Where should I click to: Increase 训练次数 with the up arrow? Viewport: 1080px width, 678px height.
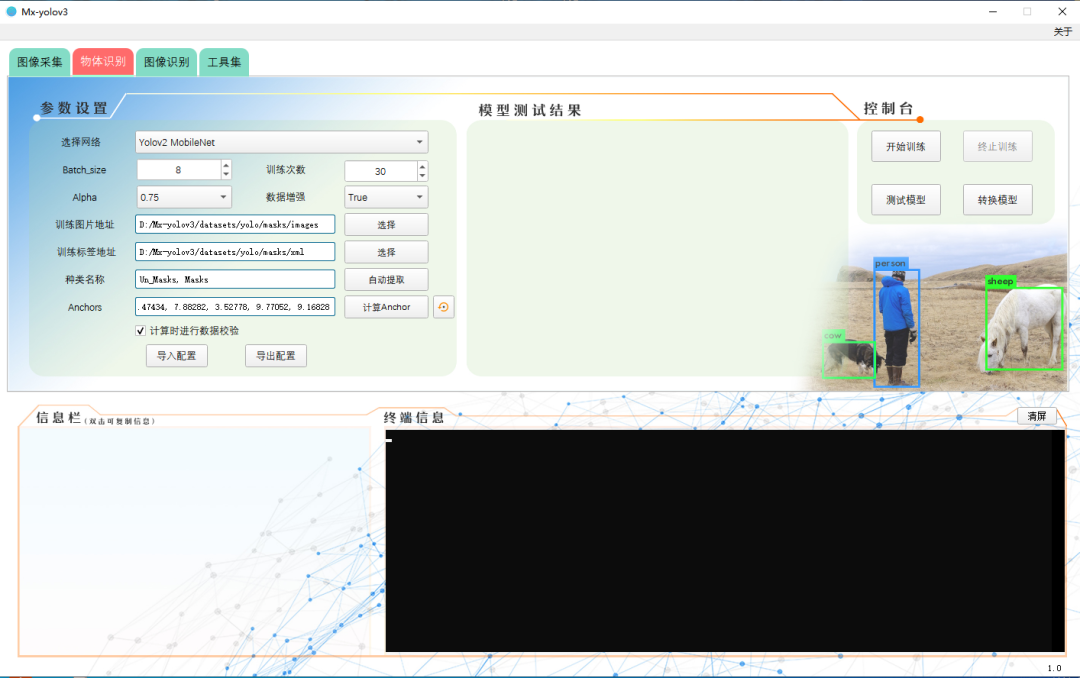(x=422, y=166)
